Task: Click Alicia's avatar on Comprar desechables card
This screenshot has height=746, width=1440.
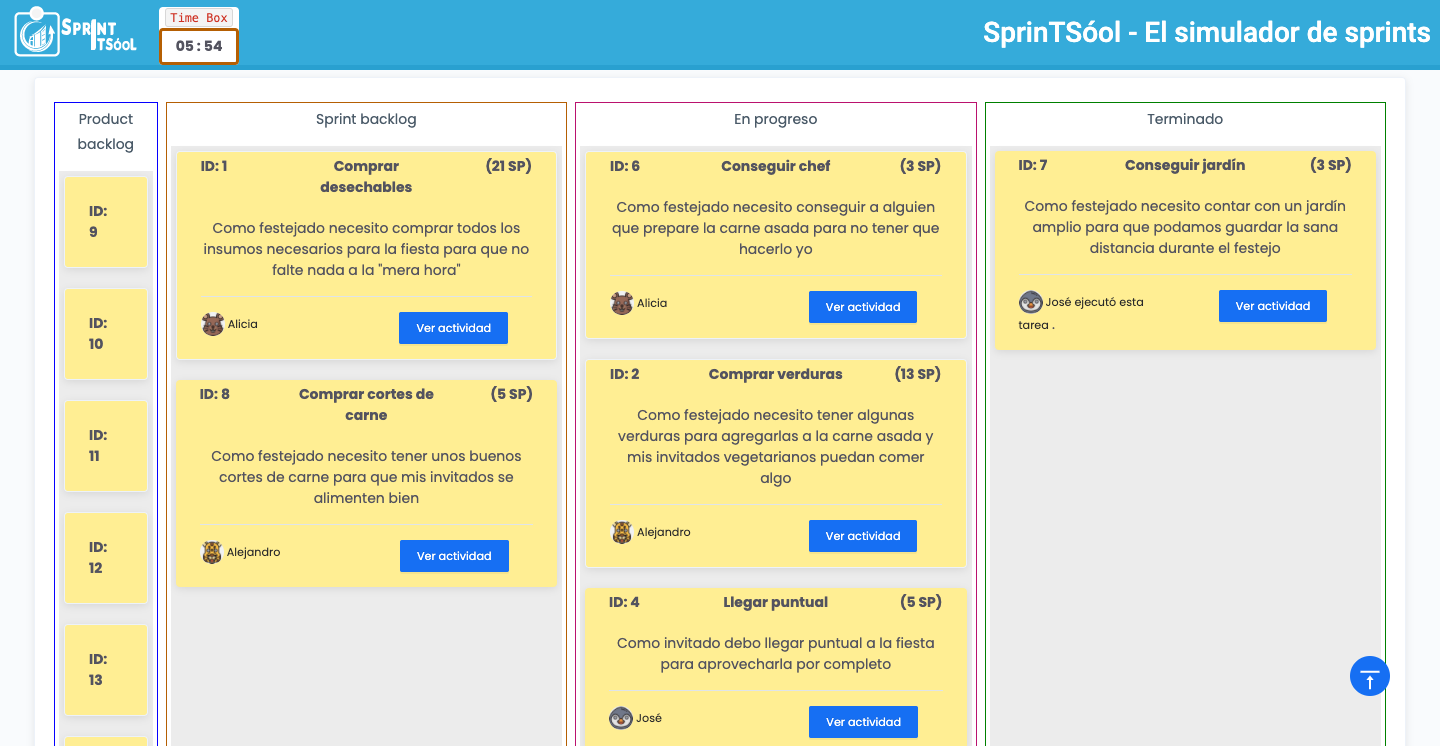Action: click(x=213, y=324)
